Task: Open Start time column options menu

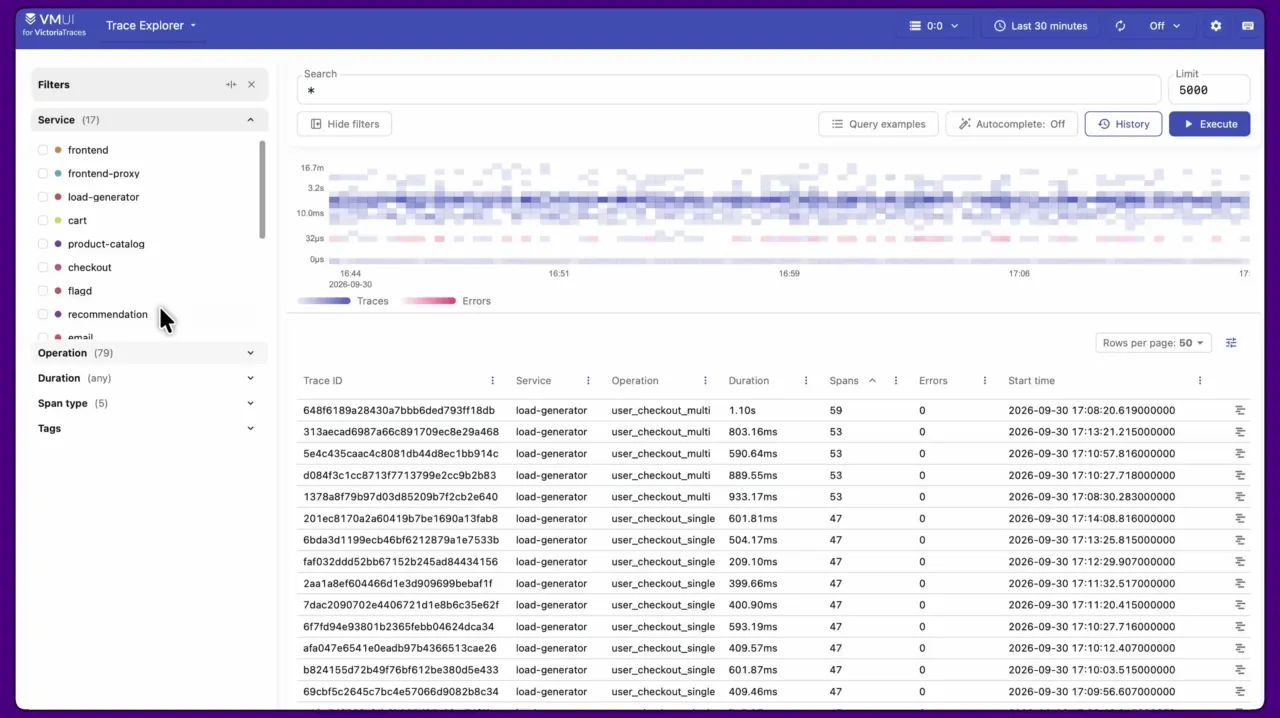Action: click(1200, 381)
